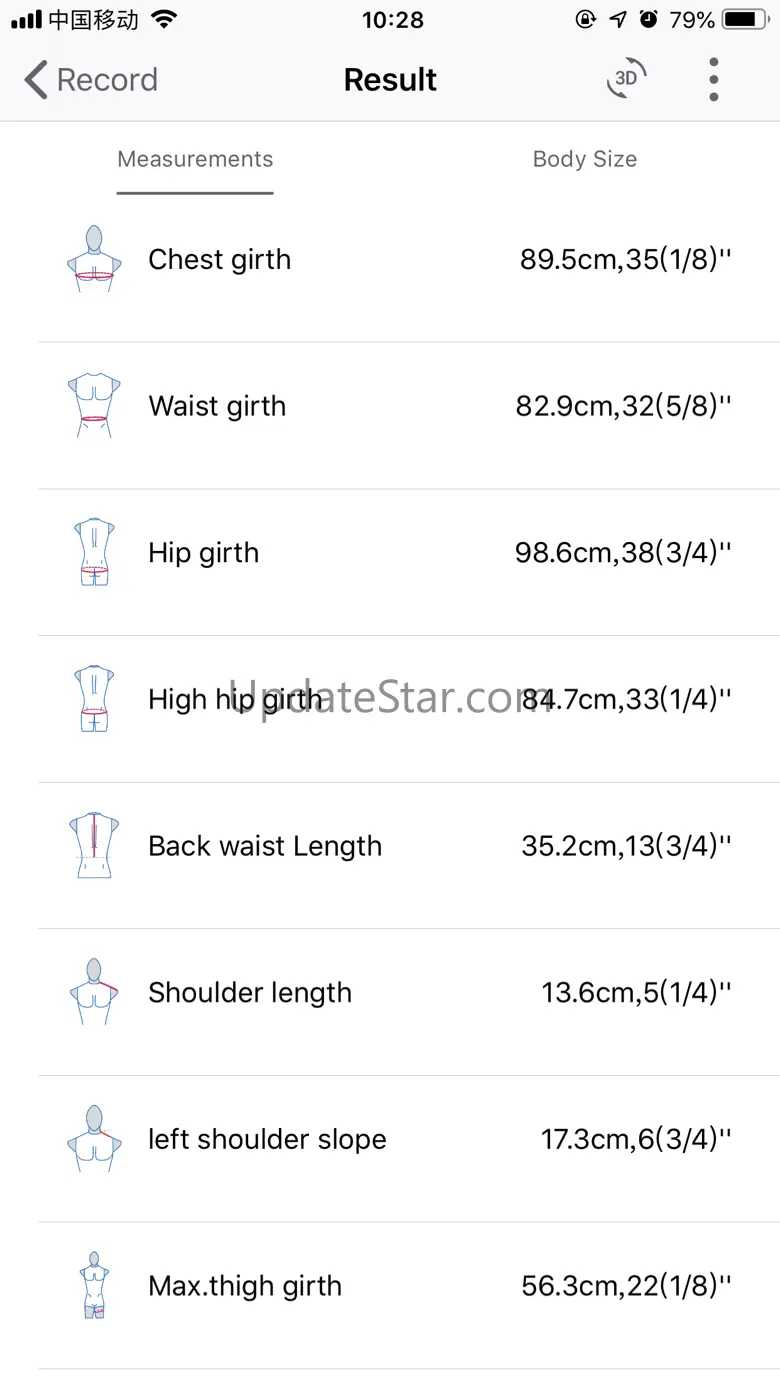Tap the Max.thigh girth value 56.3cm
The height and width of the screenshot is (1387, 780).
(626, 1286)
